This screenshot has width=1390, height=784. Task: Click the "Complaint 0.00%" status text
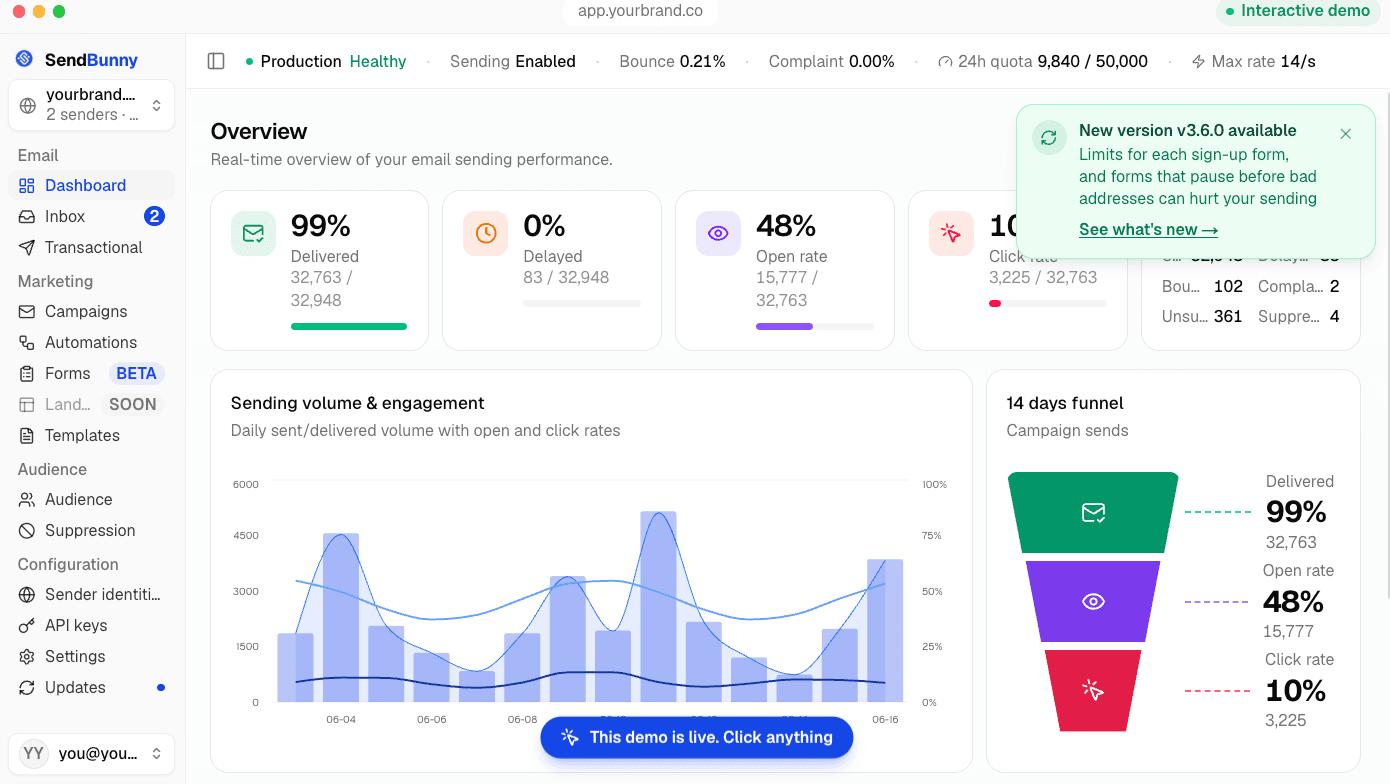click(x=832, y=61)
